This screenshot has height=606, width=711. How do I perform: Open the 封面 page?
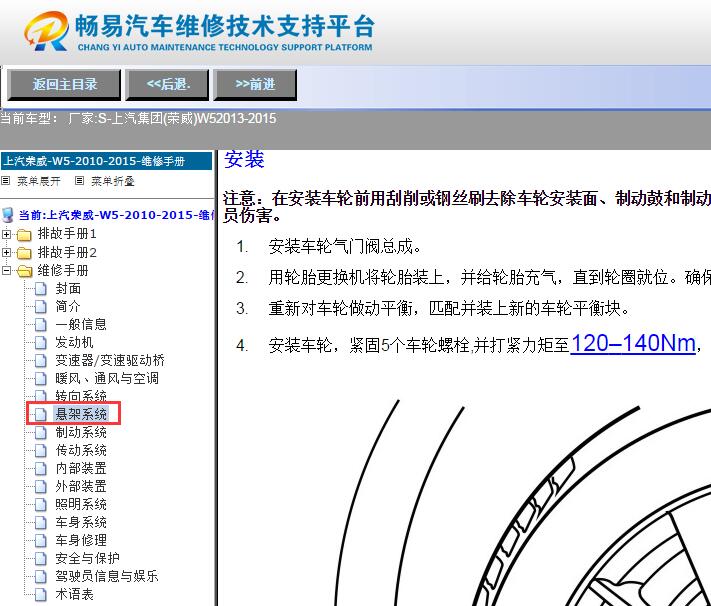[x=68, y=288]
